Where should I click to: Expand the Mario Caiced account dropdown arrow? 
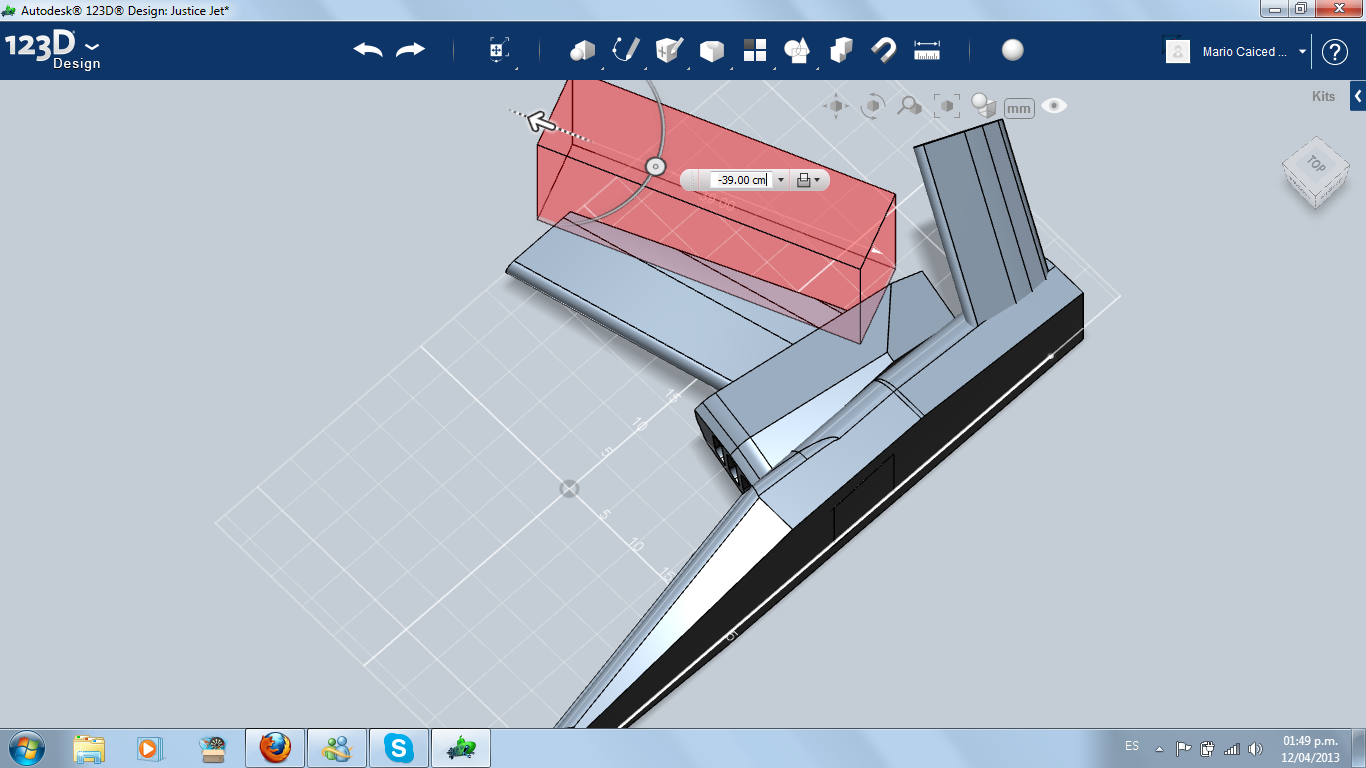(x=1303, y=52)
